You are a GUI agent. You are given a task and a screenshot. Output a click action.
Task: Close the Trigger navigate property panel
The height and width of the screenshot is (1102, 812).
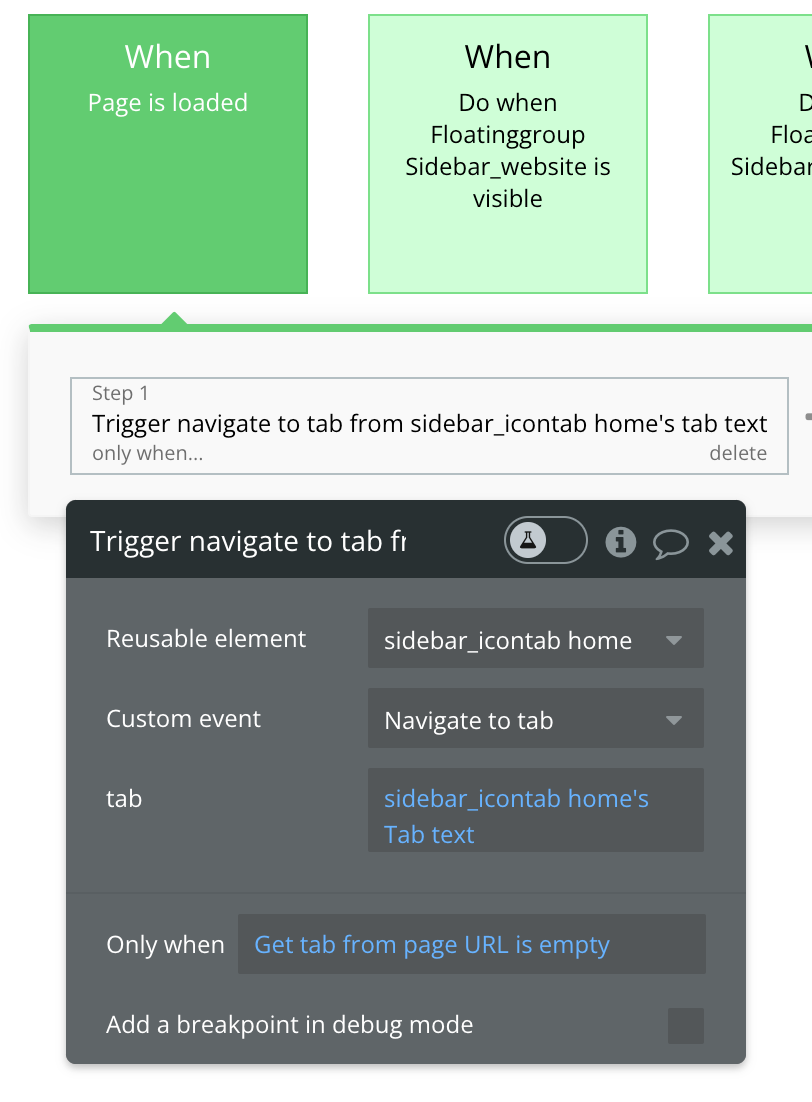(721, 543)
